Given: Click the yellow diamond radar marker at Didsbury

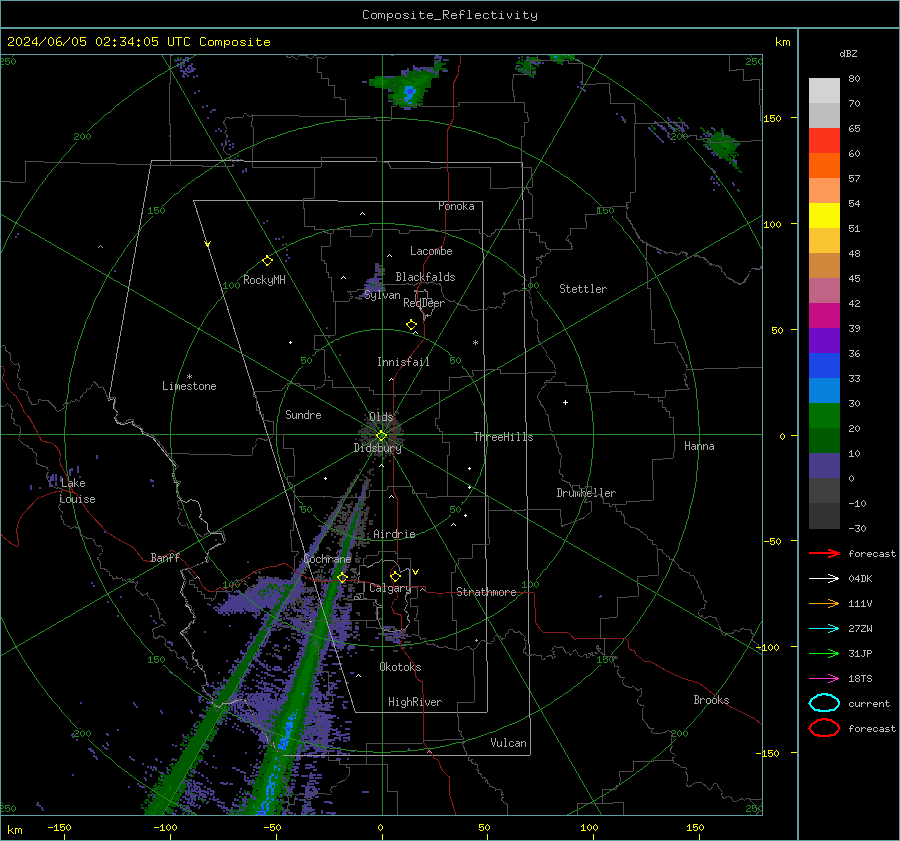Looking at the screenshot, I should pyautogui.click(x=381, y=436).
